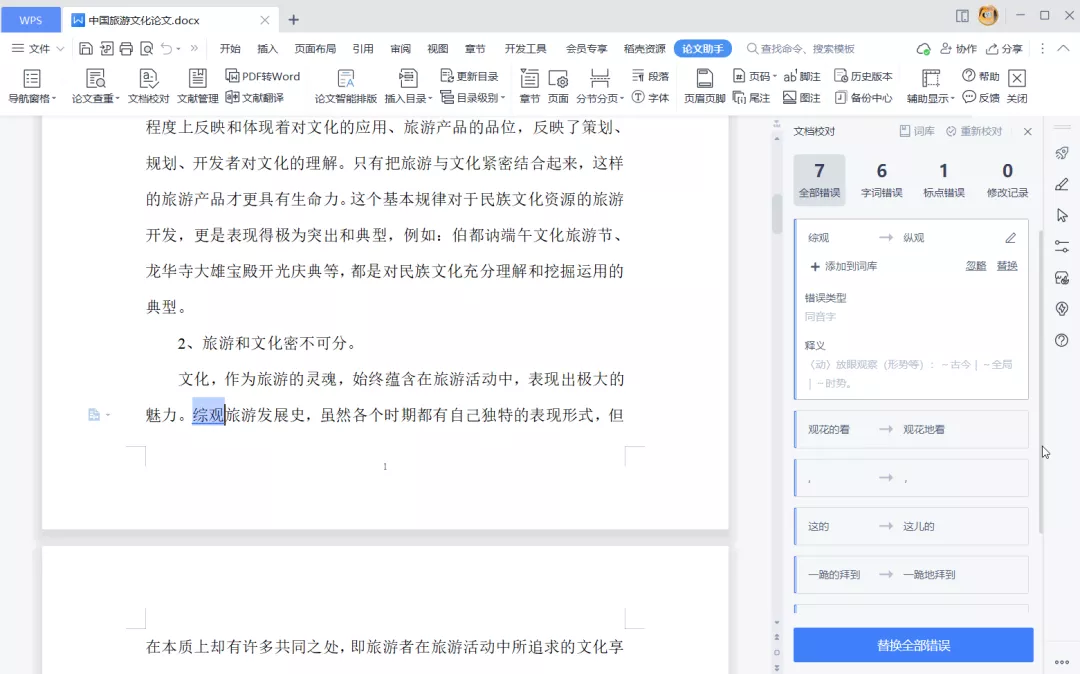1080x674 pixels.
Task: Click the PDF转Word converter button
Action: tap(262, 76)
